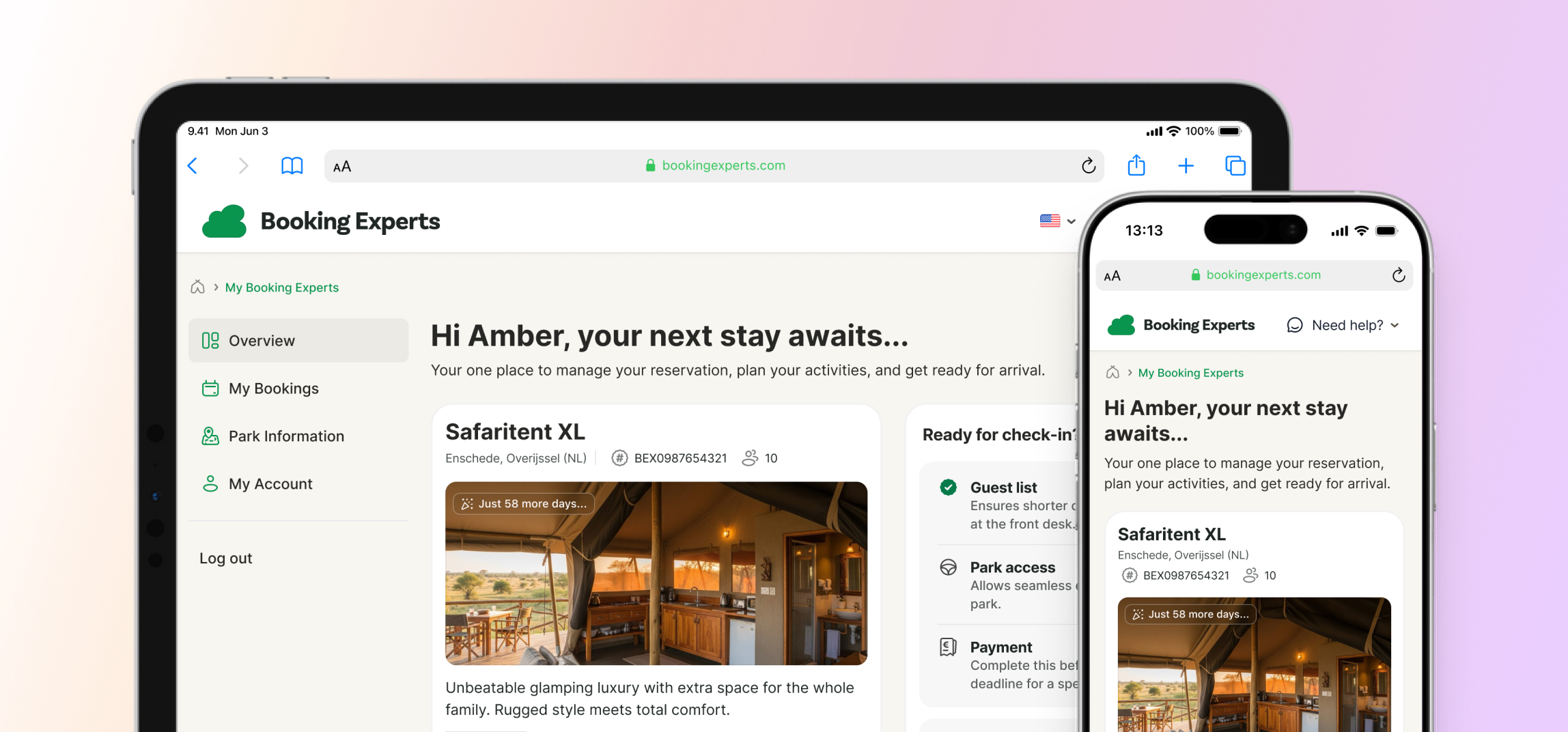Tap reload icon in phone browser

(1399, 275)
